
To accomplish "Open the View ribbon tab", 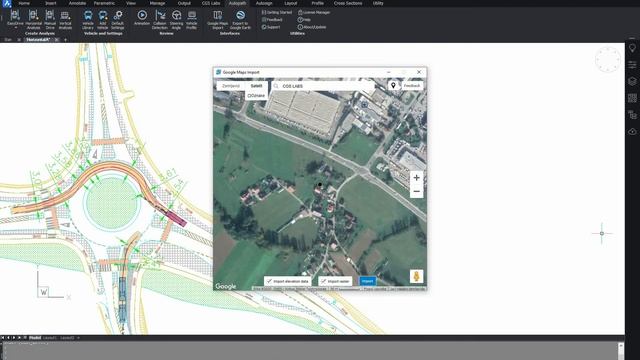I will click(131, 3).
